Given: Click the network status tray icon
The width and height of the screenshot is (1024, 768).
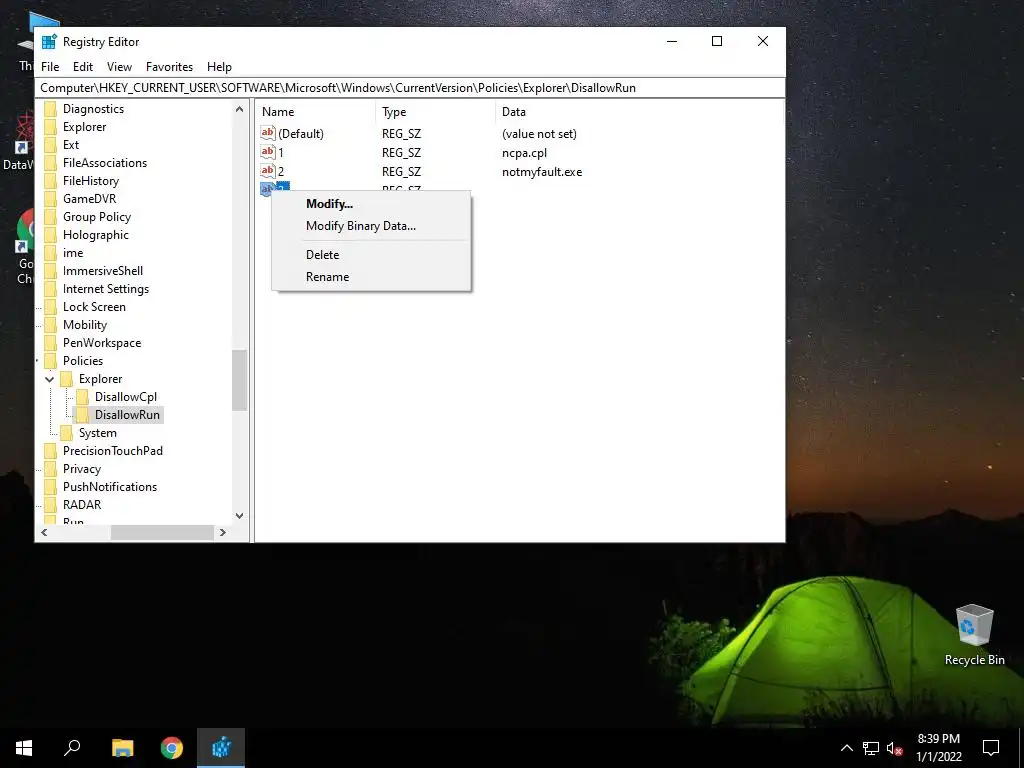Looking at the screenshot, I should pyautogui.click(x=871, y=748).
